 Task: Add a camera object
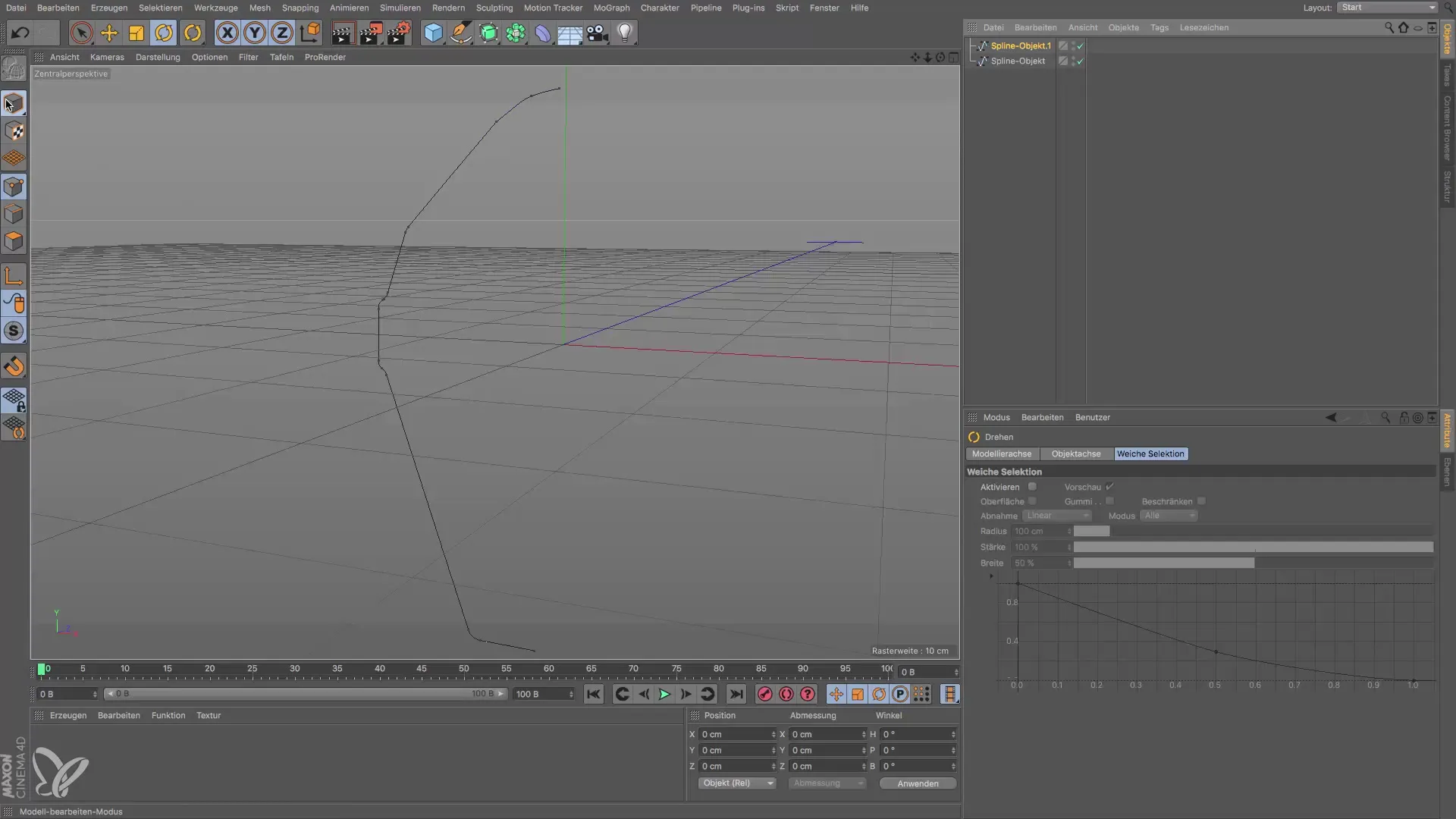click(598, 33)
